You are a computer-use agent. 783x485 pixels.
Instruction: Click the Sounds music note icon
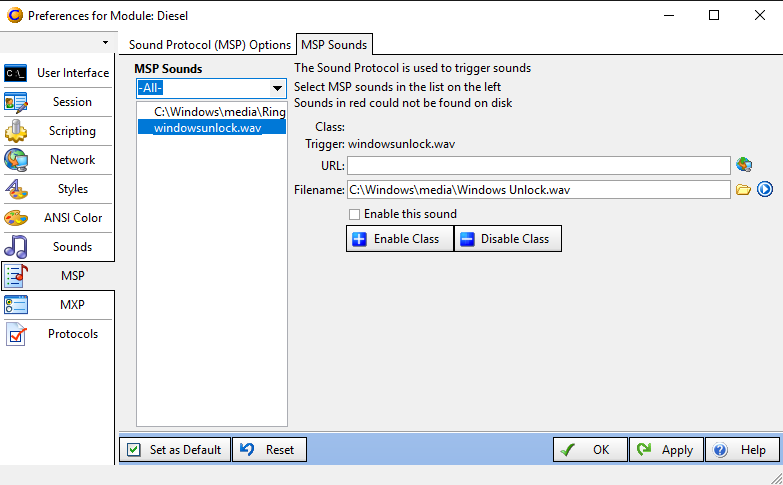(15, 247)
